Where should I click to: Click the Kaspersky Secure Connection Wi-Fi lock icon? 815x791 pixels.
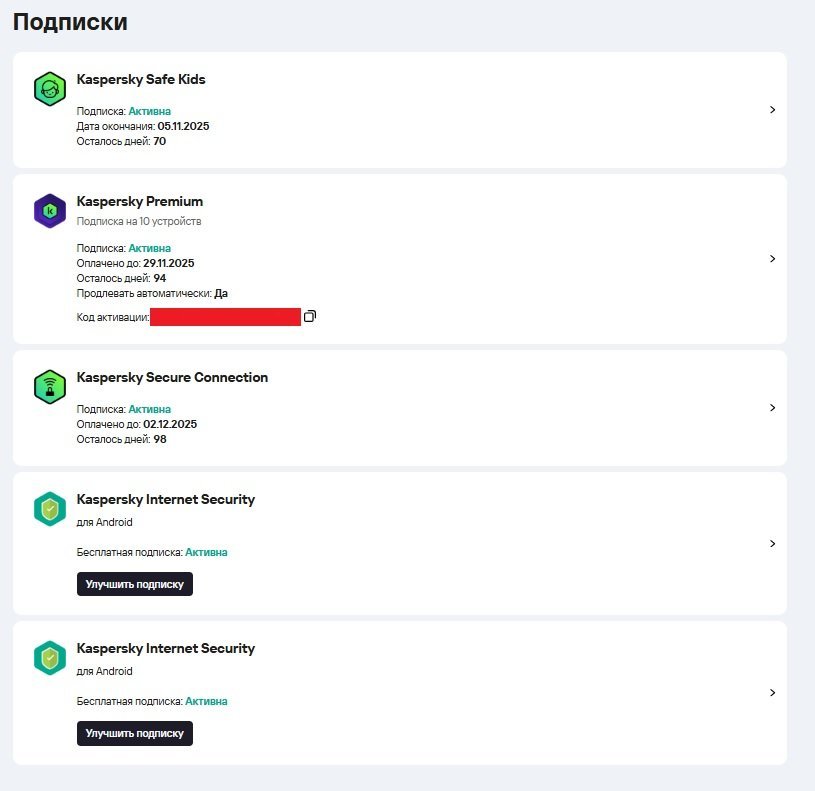tap(50, 387)
